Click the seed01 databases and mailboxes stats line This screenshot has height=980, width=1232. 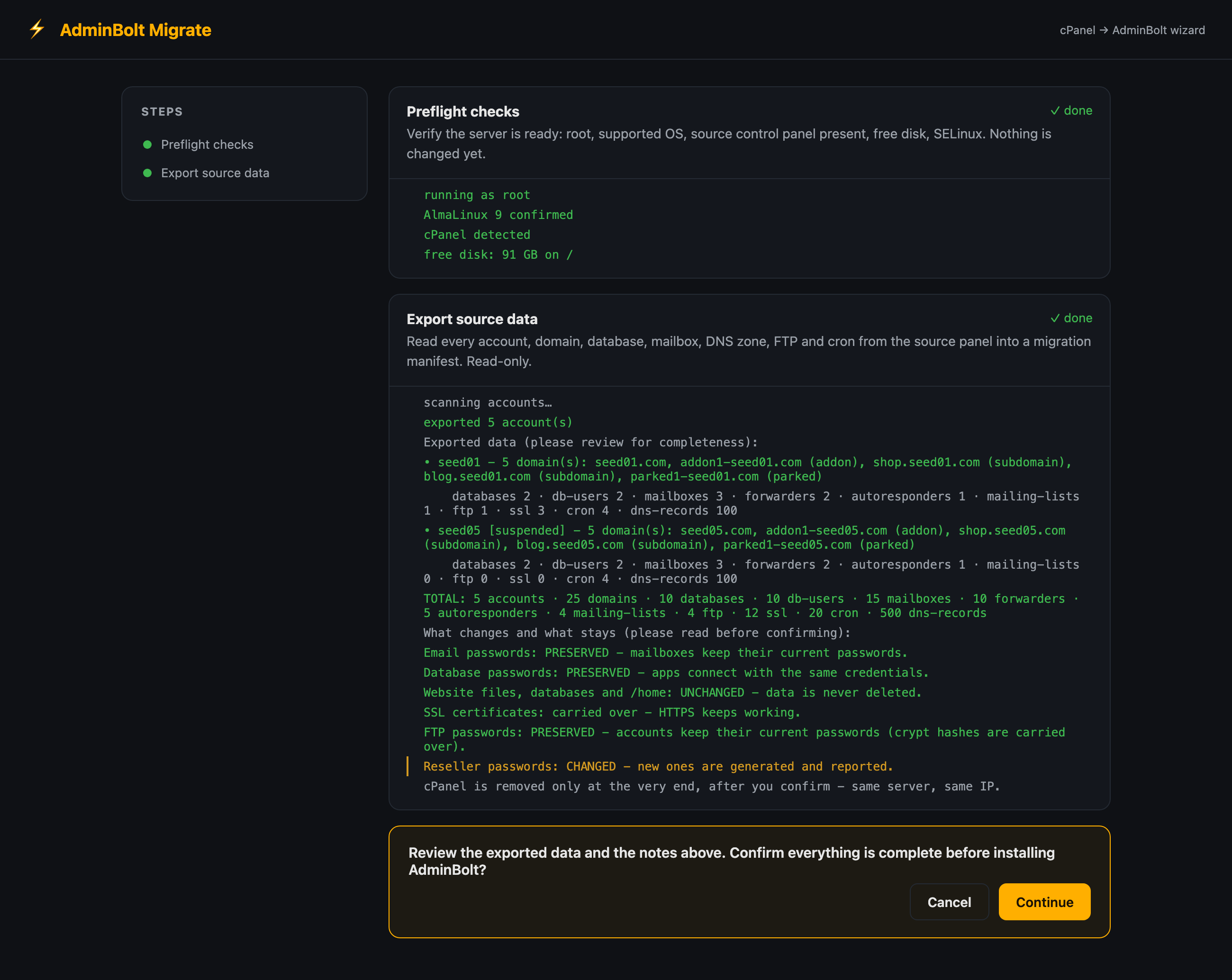[752, 503]
